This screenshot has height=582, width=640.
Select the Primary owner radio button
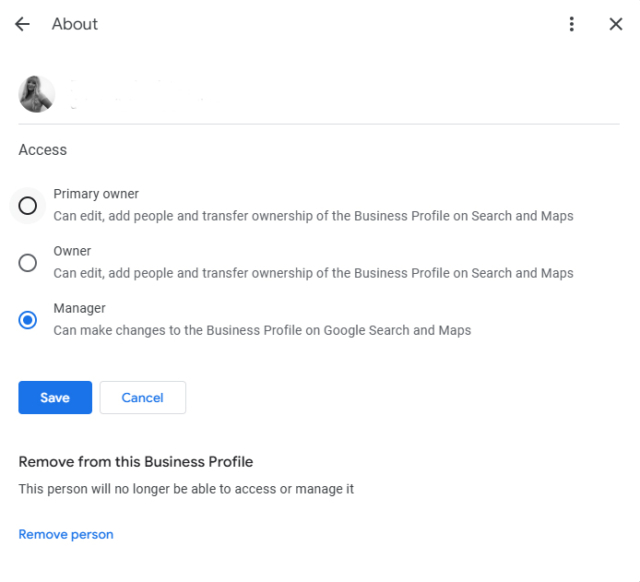[x=28, y=205]
